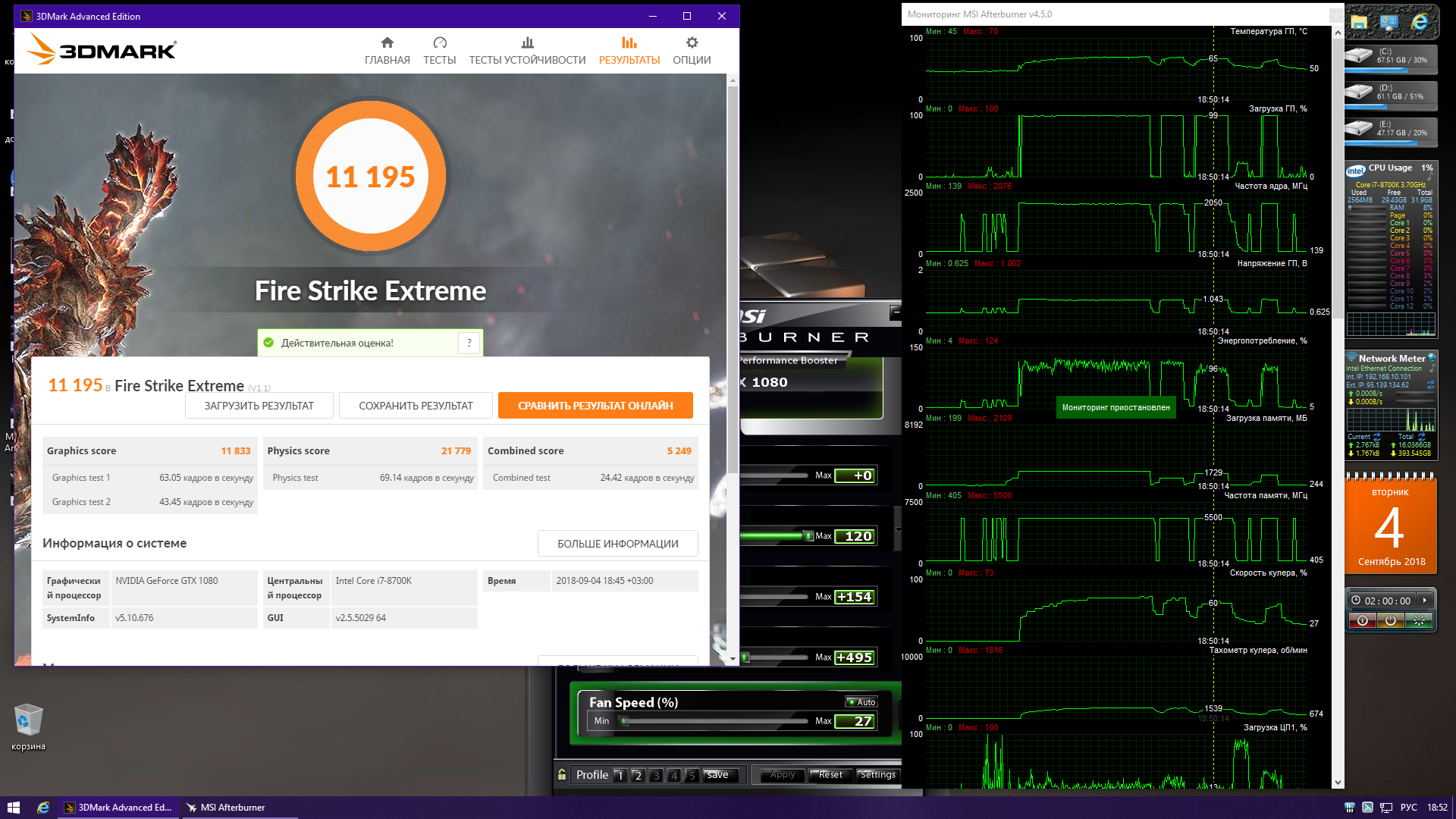This screenshot has height=819, width=1456.
Task: Open the Internet Explorer icon in sidebar launcher
Action: 1419,22
